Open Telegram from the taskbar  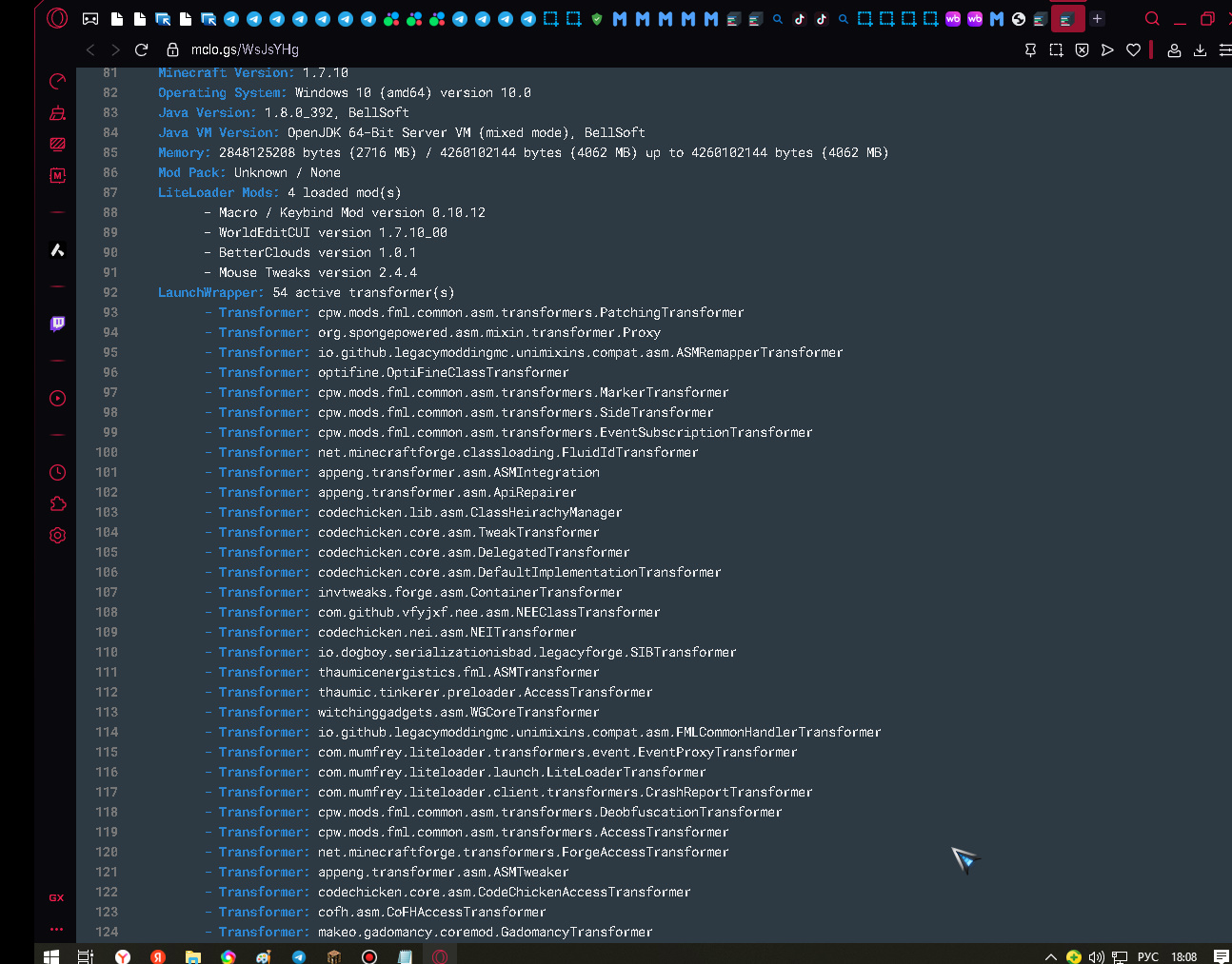point(299,956)
